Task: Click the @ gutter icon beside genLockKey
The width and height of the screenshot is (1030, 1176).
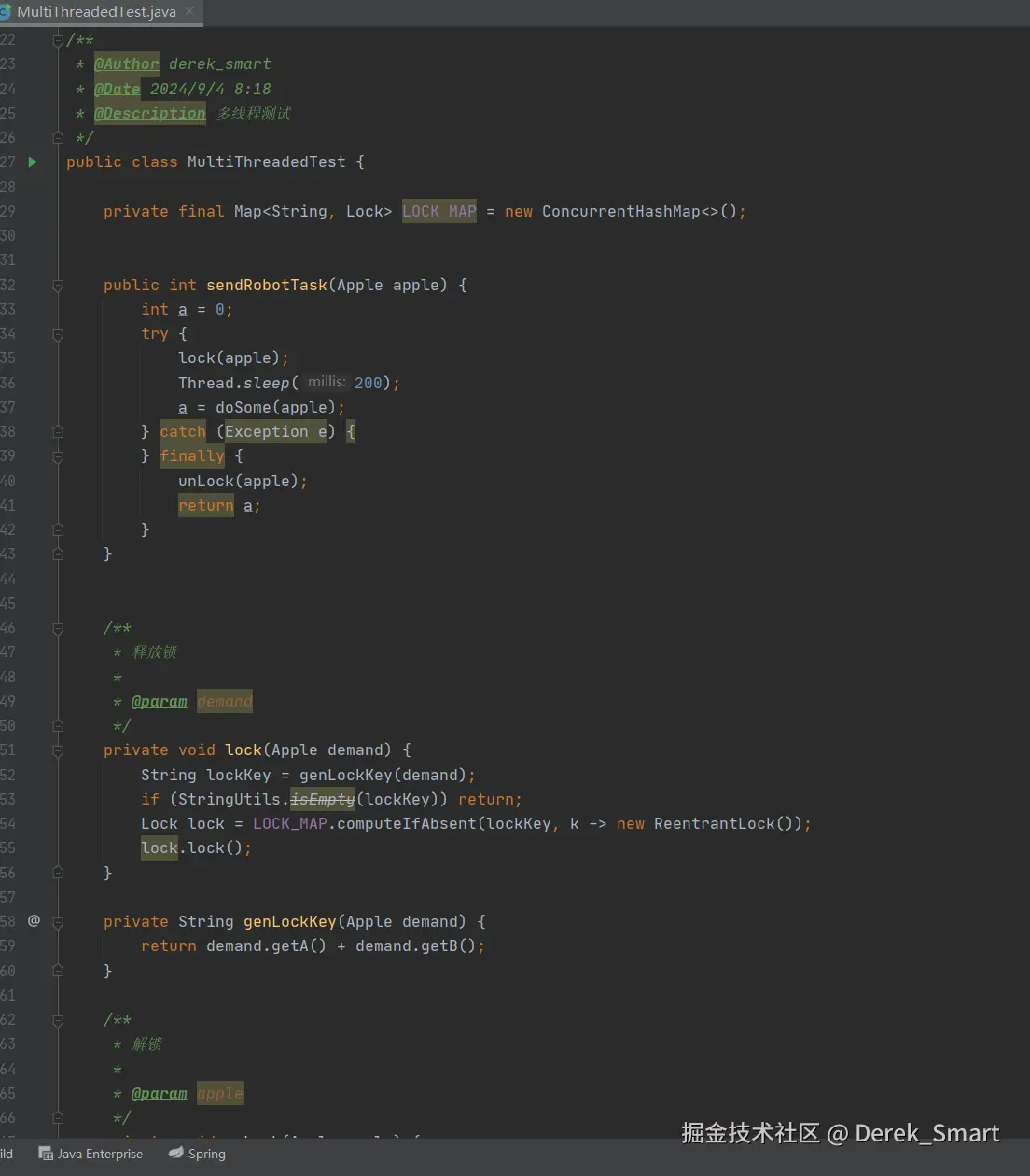Action: tap(34, 920)
